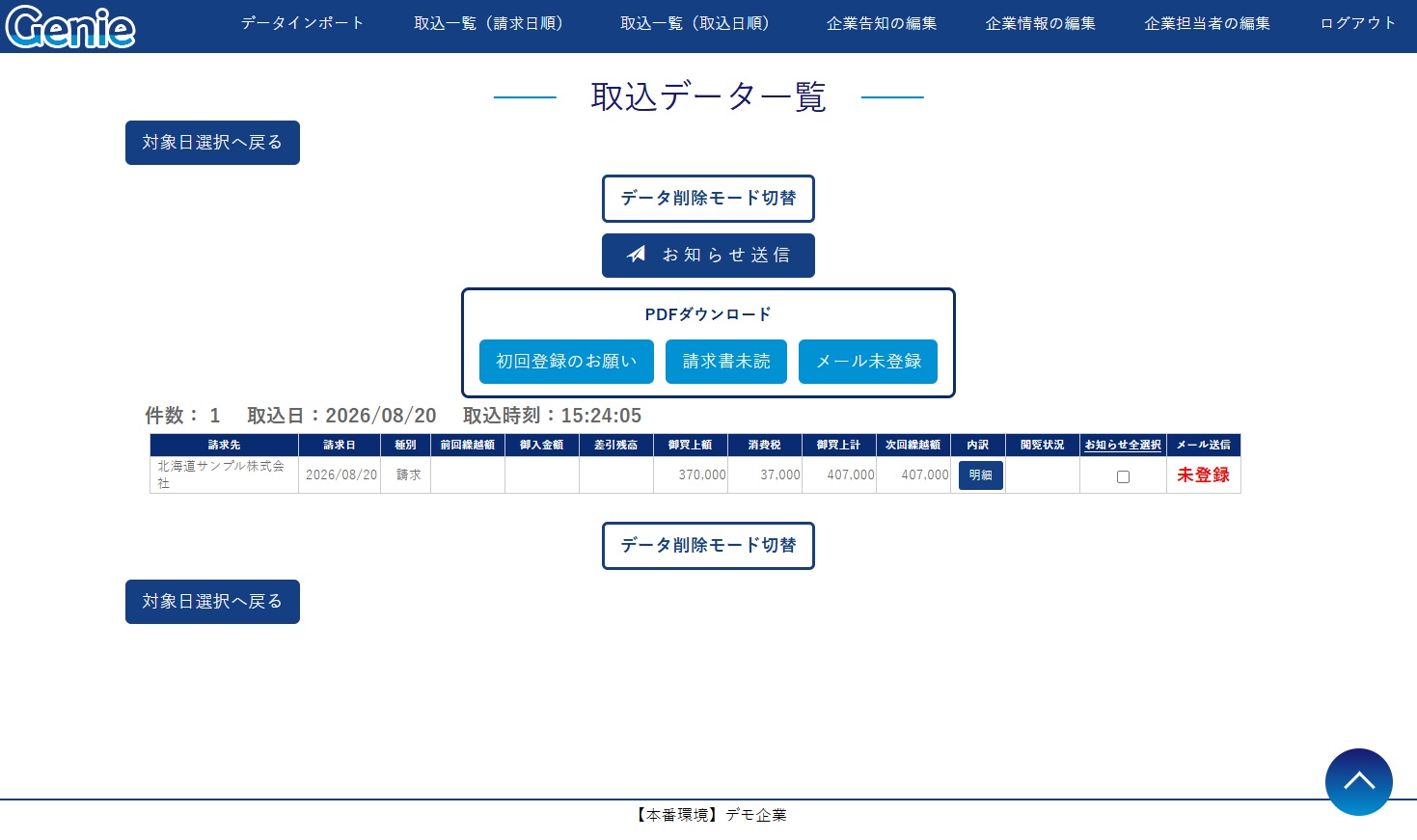This screenshot has width=1417, height=840.
Task: Click the メール送信 column header
Action: coord(1204,445)
